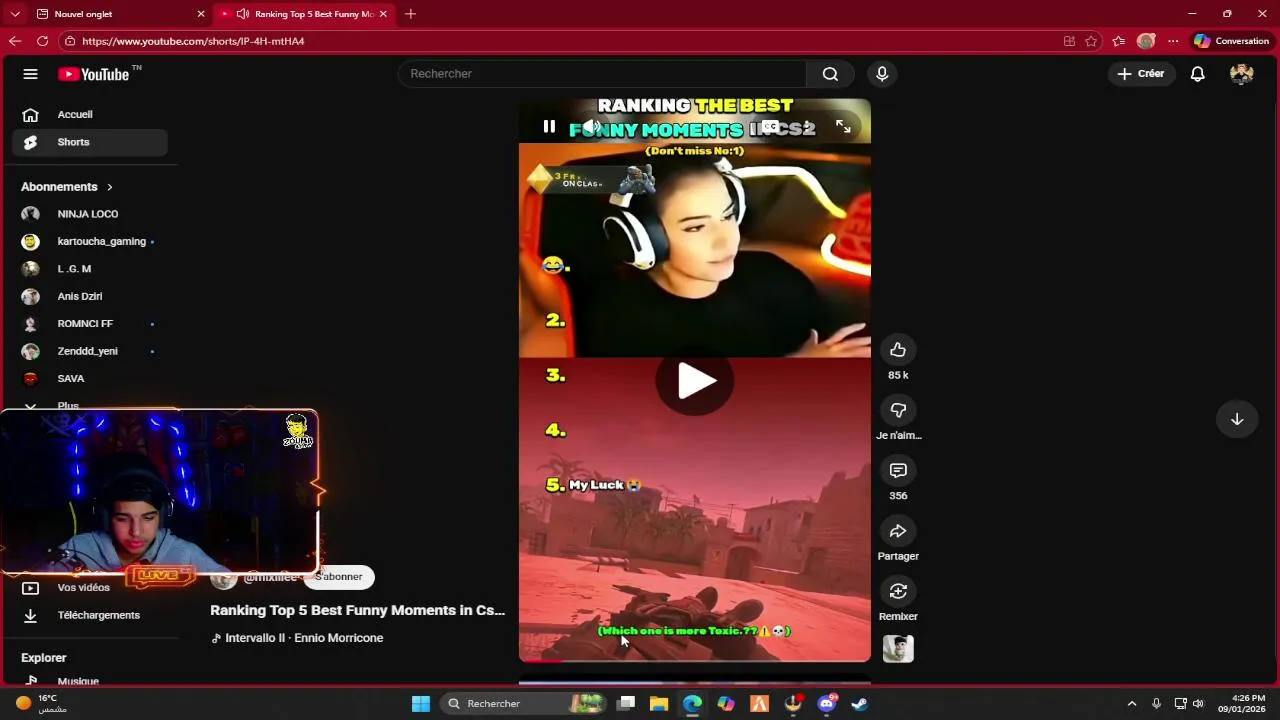Open the browser profile avatar

point(1146,41)
